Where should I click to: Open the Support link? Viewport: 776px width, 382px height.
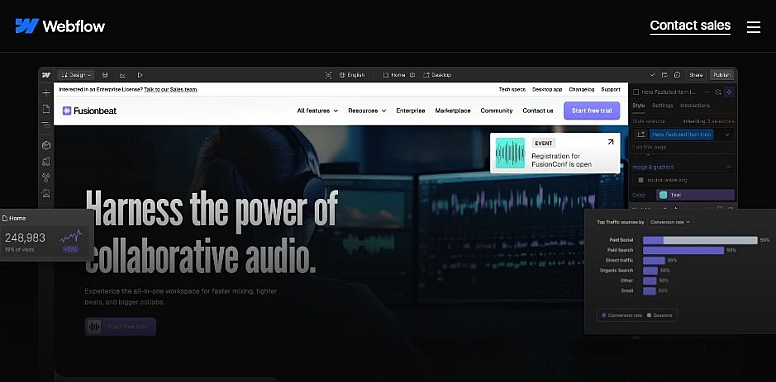click(x=610, y=90)
